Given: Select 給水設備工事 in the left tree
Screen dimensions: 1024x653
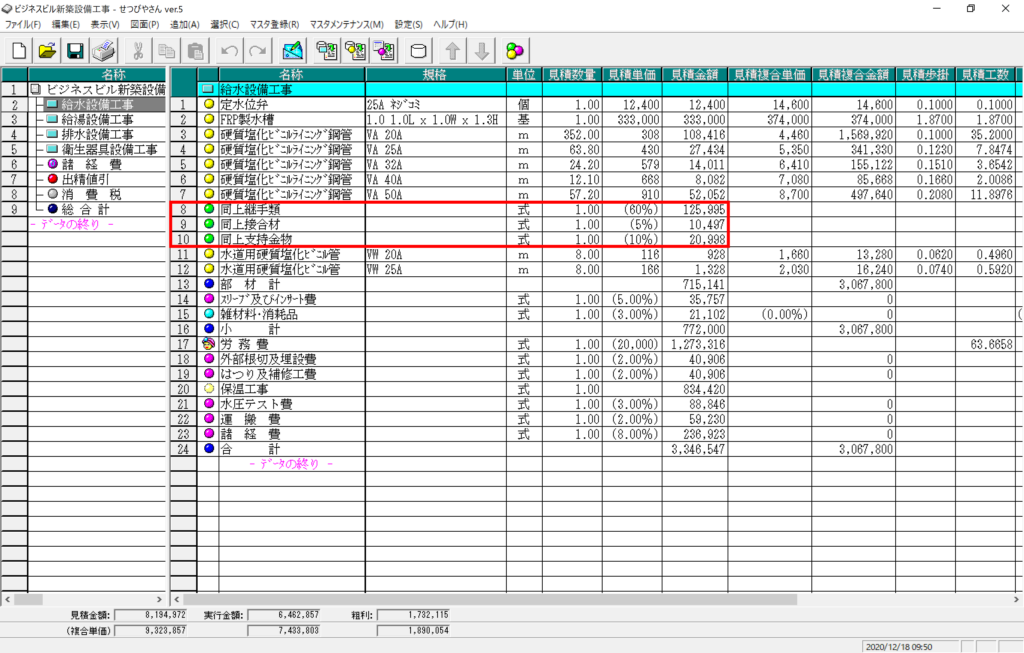Looking at the screenshot, I should pos(97,104).
